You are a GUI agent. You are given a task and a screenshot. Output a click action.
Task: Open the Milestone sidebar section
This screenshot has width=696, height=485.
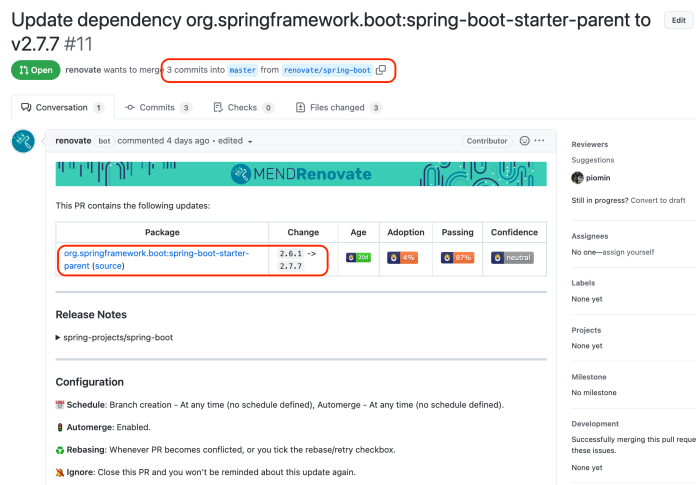click(x=589, y=377)
